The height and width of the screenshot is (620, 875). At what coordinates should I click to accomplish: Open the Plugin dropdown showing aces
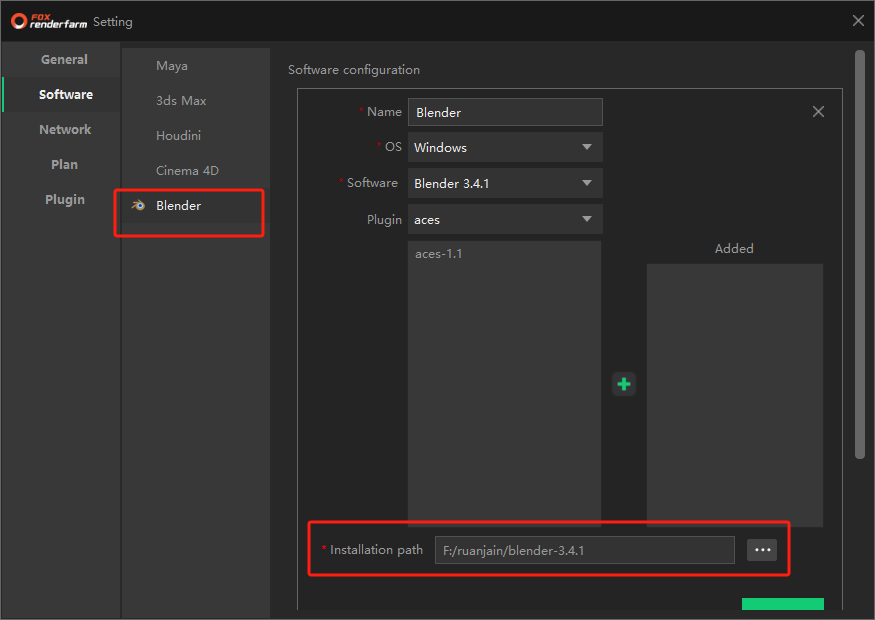coord(505,219)
